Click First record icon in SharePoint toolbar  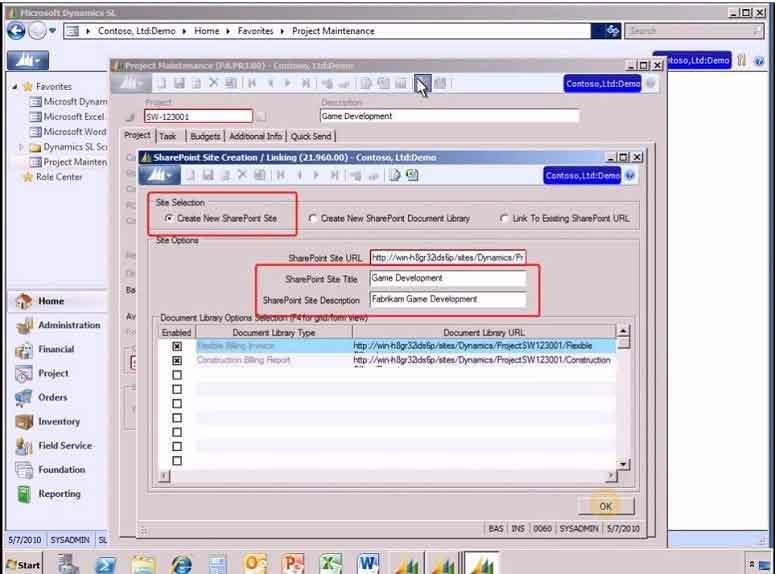[280, 175]
